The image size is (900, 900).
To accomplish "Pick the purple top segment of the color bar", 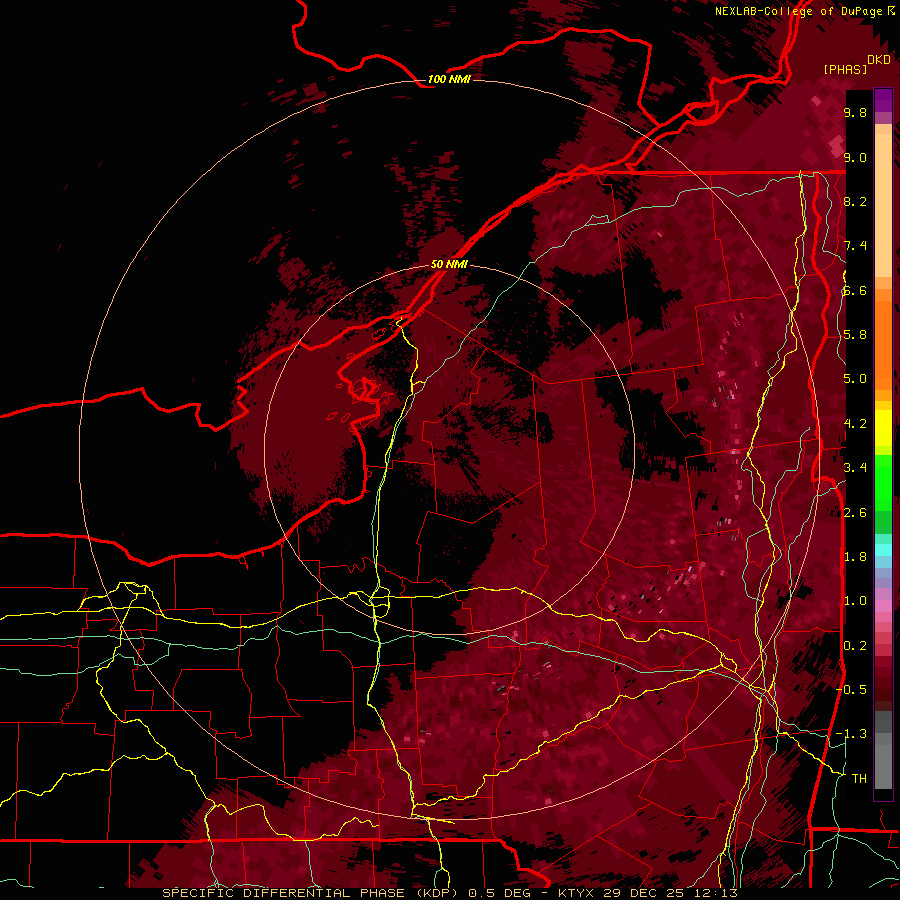I will [883, 100].
